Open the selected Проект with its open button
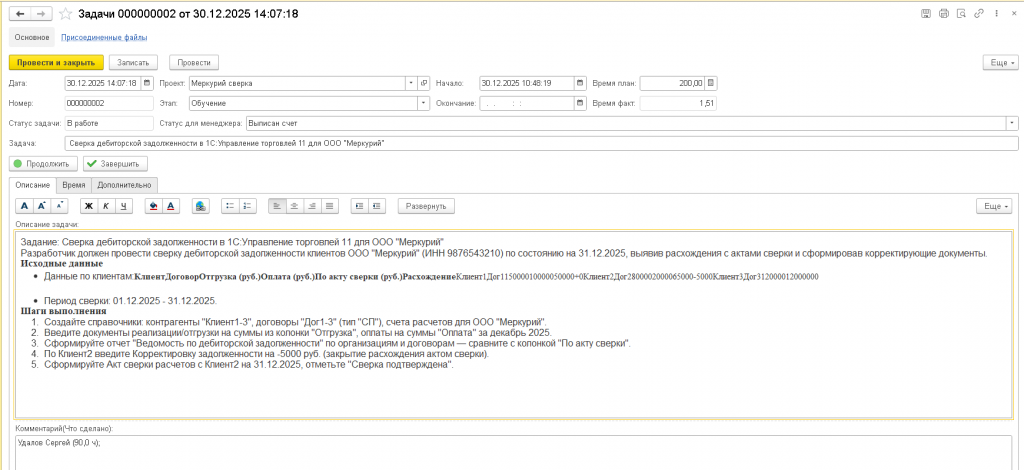1024x470 pixels. coord(424,83)
